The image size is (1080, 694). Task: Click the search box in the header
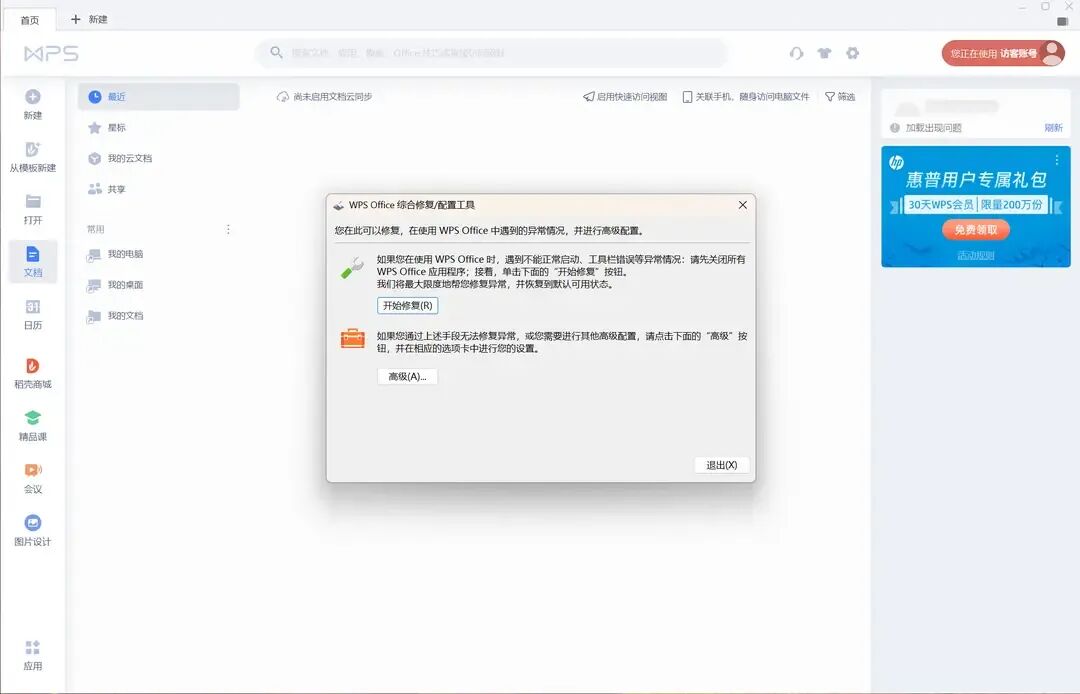point(491,53)
